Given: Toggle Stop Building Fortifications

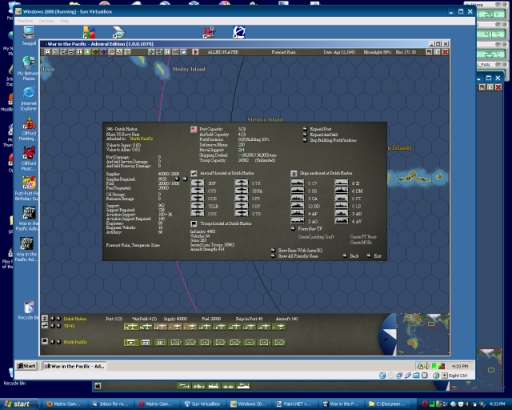Looking at the screenshot, I should (330, 140).
